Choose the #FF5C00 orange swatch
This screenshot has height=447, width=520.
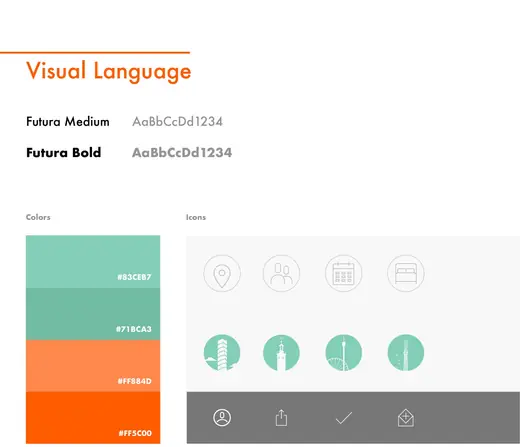pyautogui.click(x=93, y=418)
